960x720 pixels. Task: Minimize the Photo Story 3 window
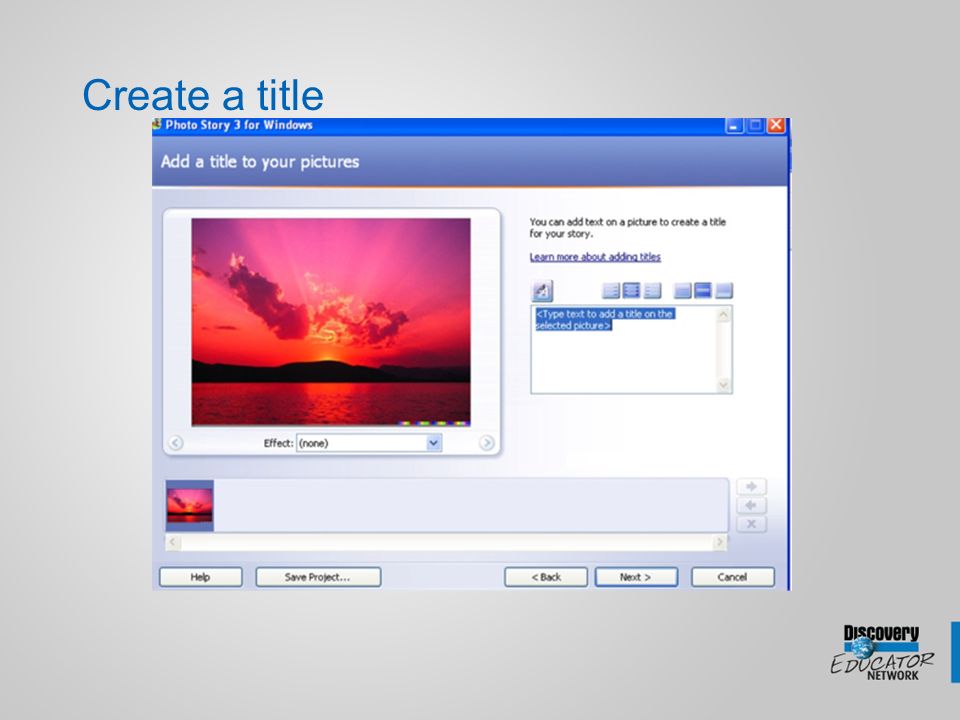click(734, 126)
